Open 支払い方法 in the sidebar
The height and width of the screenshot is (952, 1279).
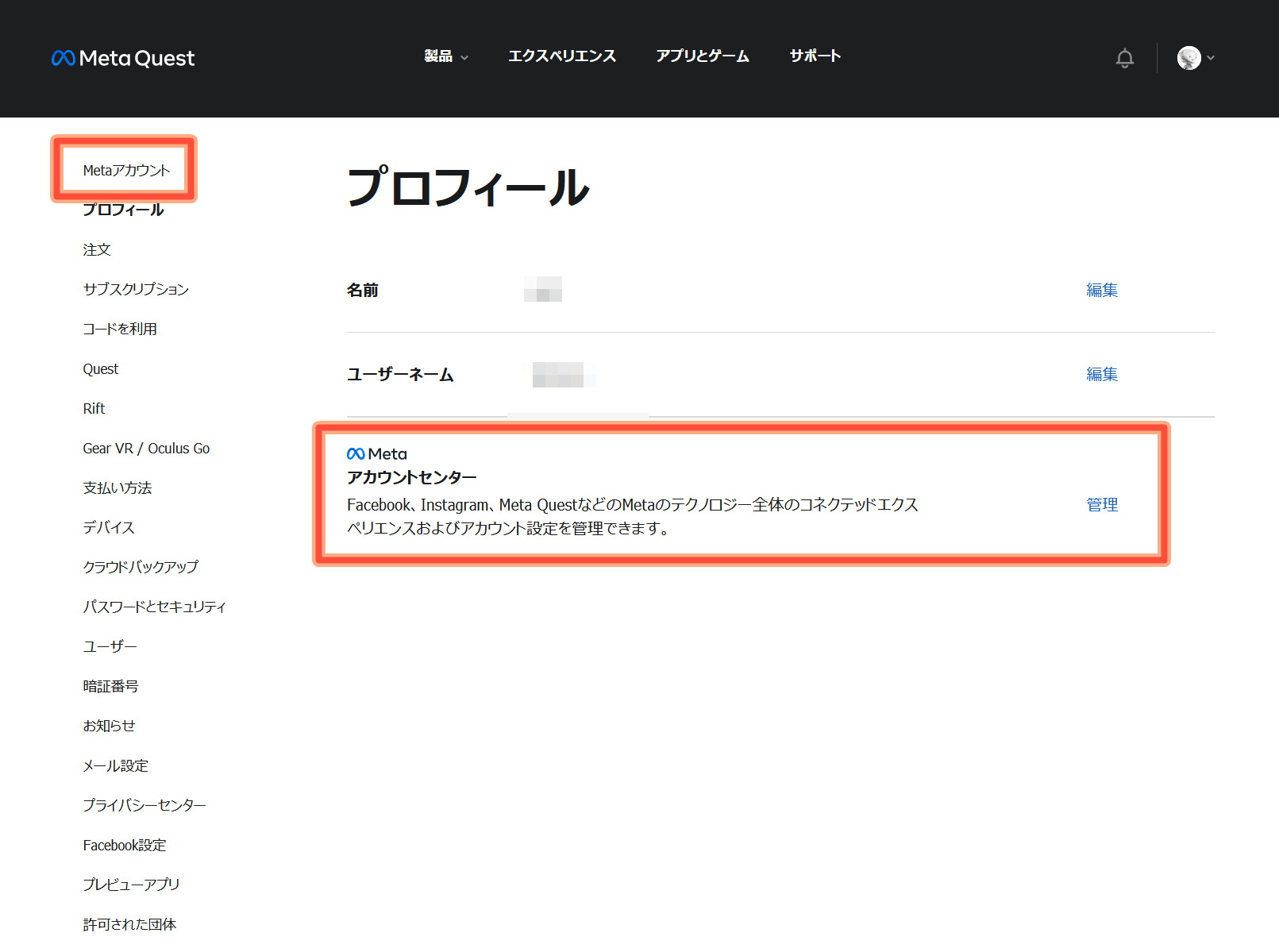pos(117,488)
